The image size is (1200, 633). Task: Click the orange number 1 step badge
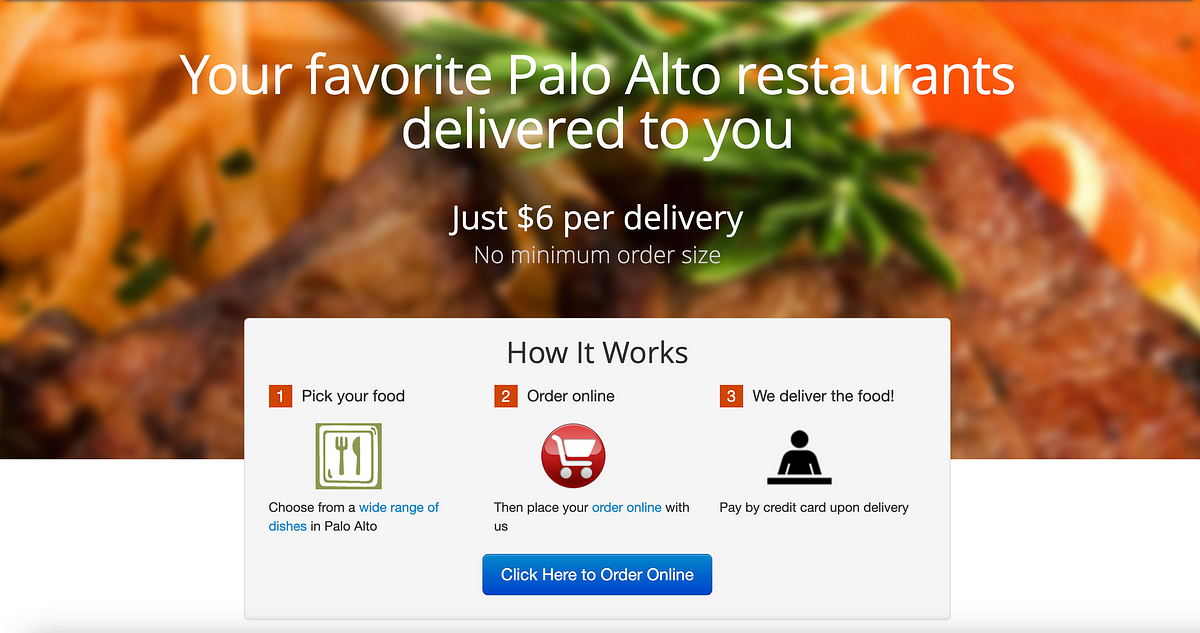[x=280, y=396]
